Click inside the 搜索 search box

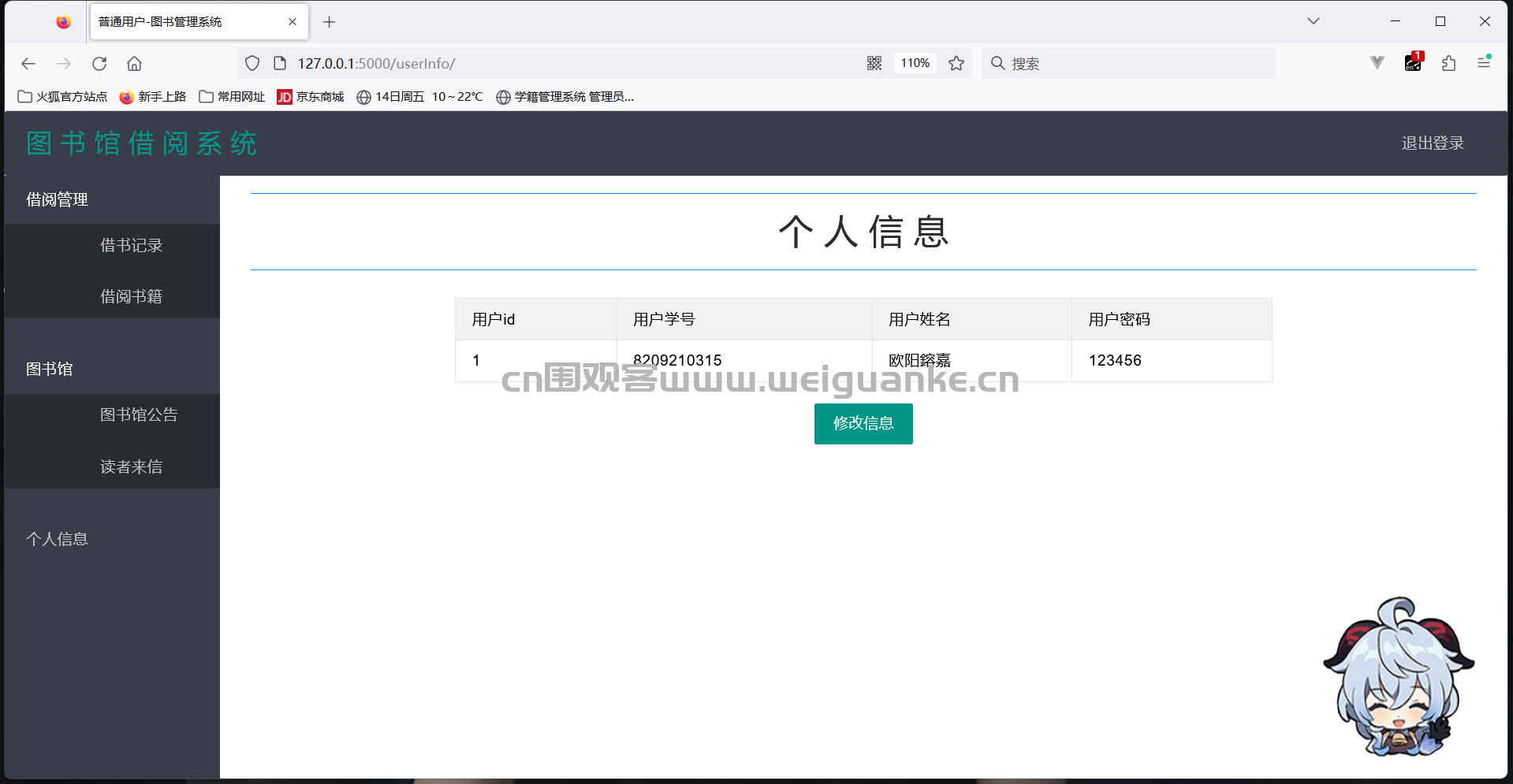click(x=1128, y=64)
